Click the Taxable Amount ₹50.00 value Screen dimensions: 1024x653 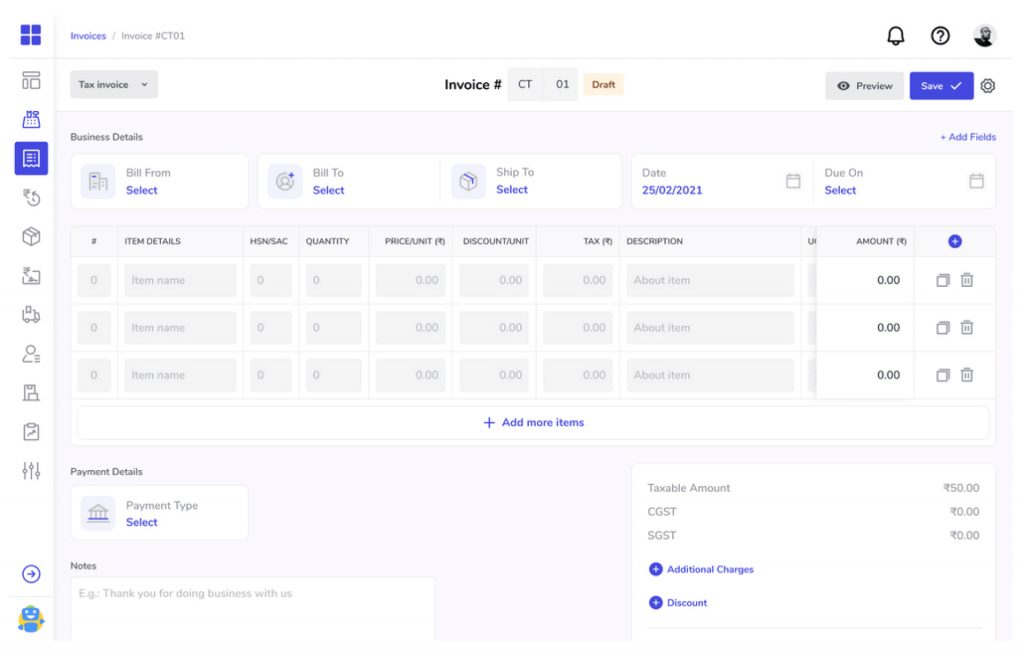(x=961, y=488)
